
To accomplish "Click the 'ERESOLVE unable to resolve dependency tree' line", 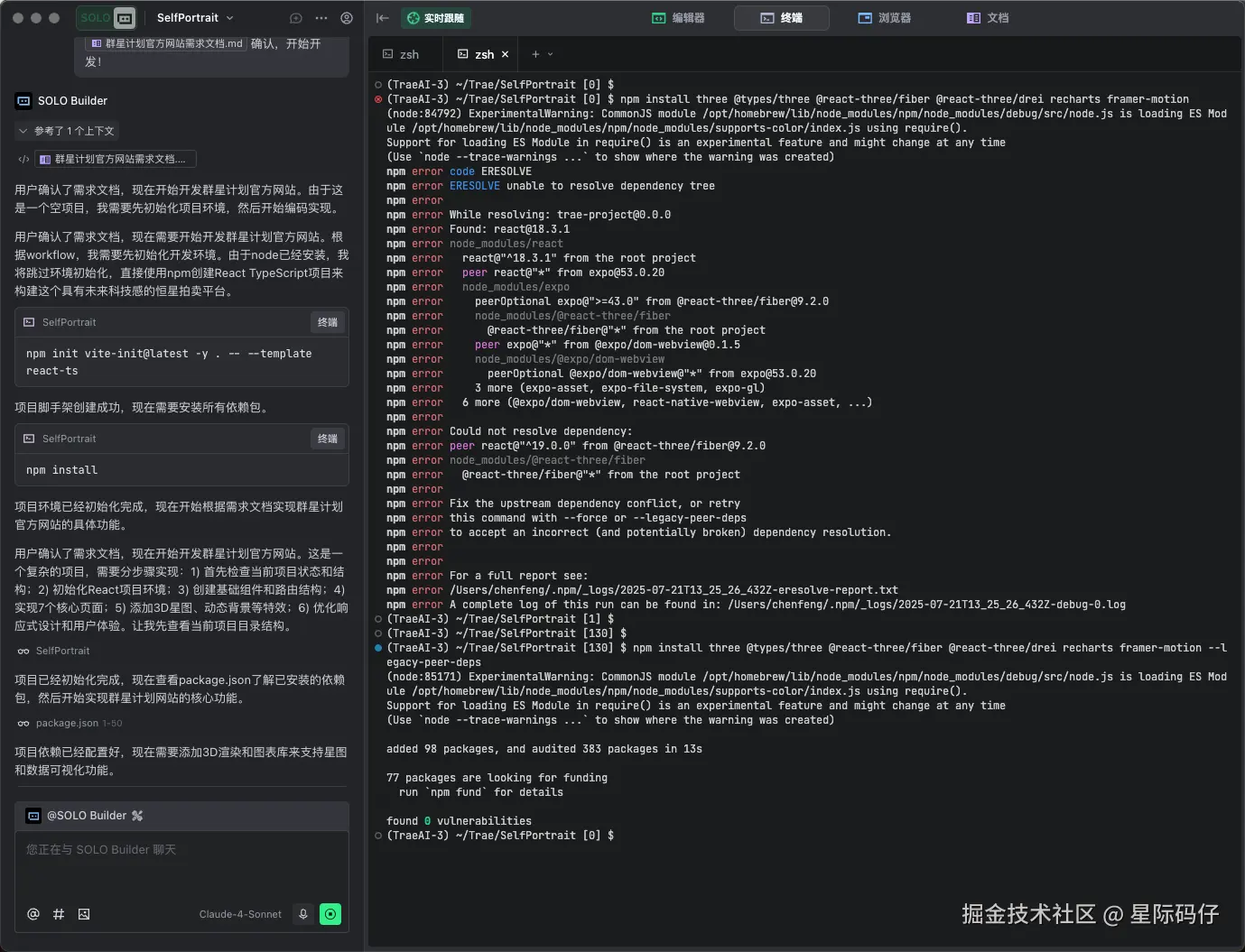I will pyautogui.click(x=551, y=186).
